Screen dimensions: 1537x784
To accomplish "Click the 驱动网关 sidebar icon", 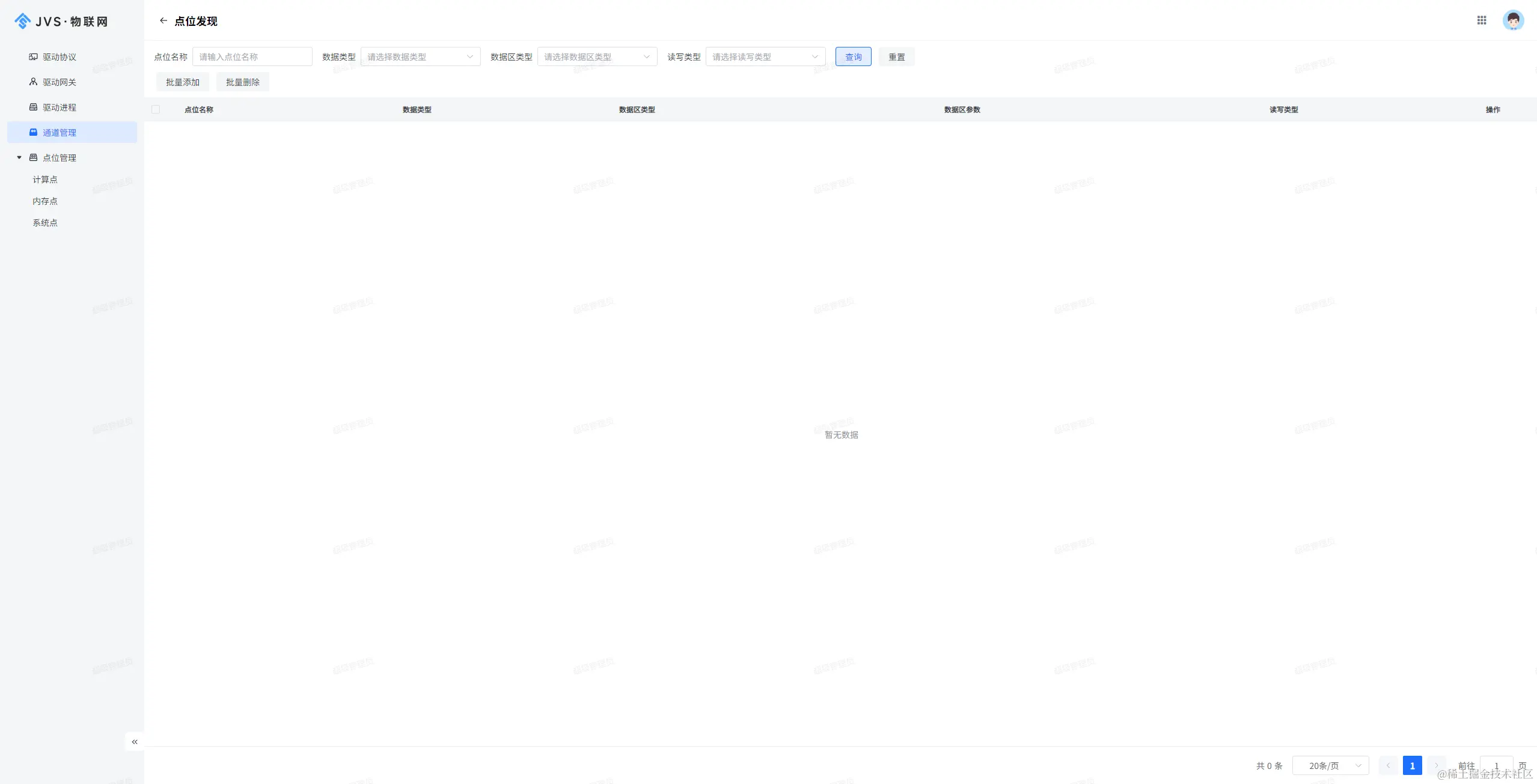I will click(34, 82).
